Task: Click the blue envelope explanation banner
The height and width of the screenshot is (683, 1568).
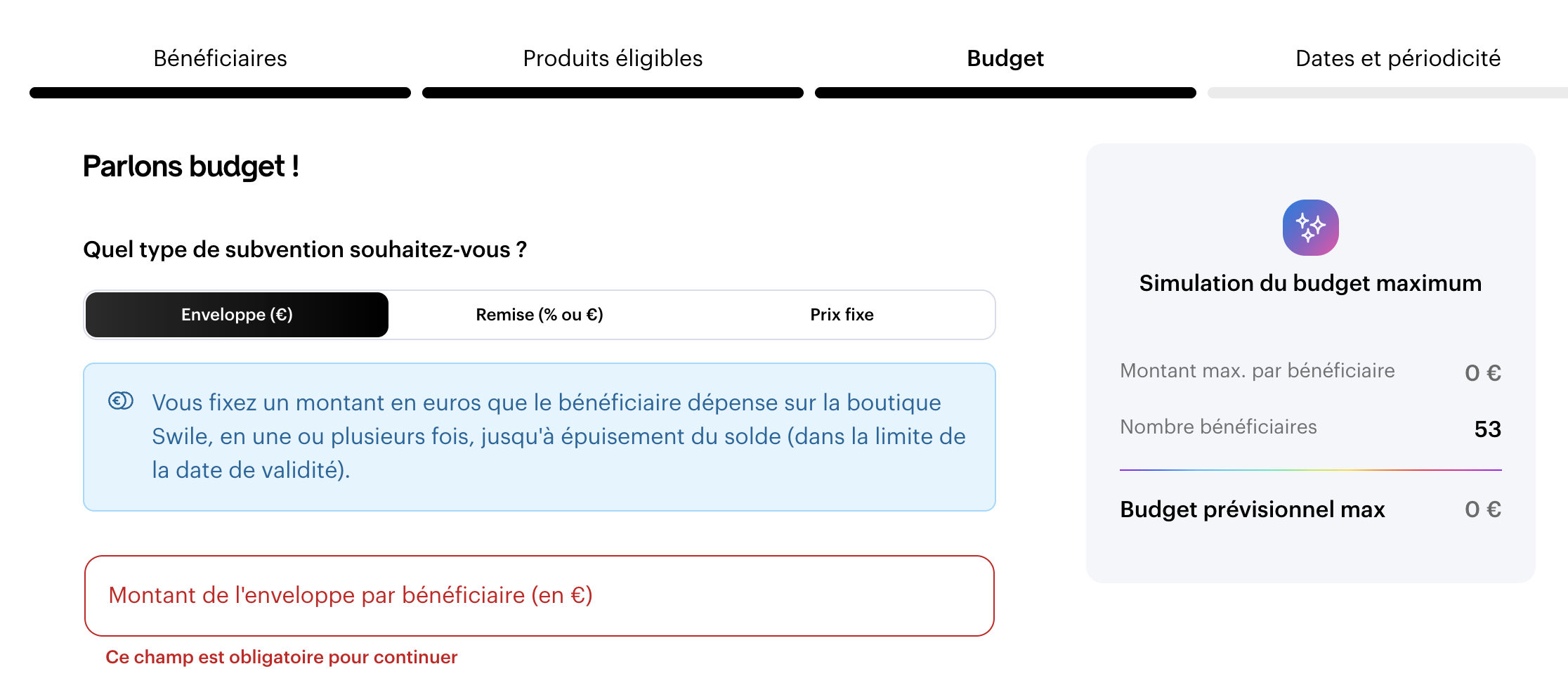Action: click(x=540, y=437)
